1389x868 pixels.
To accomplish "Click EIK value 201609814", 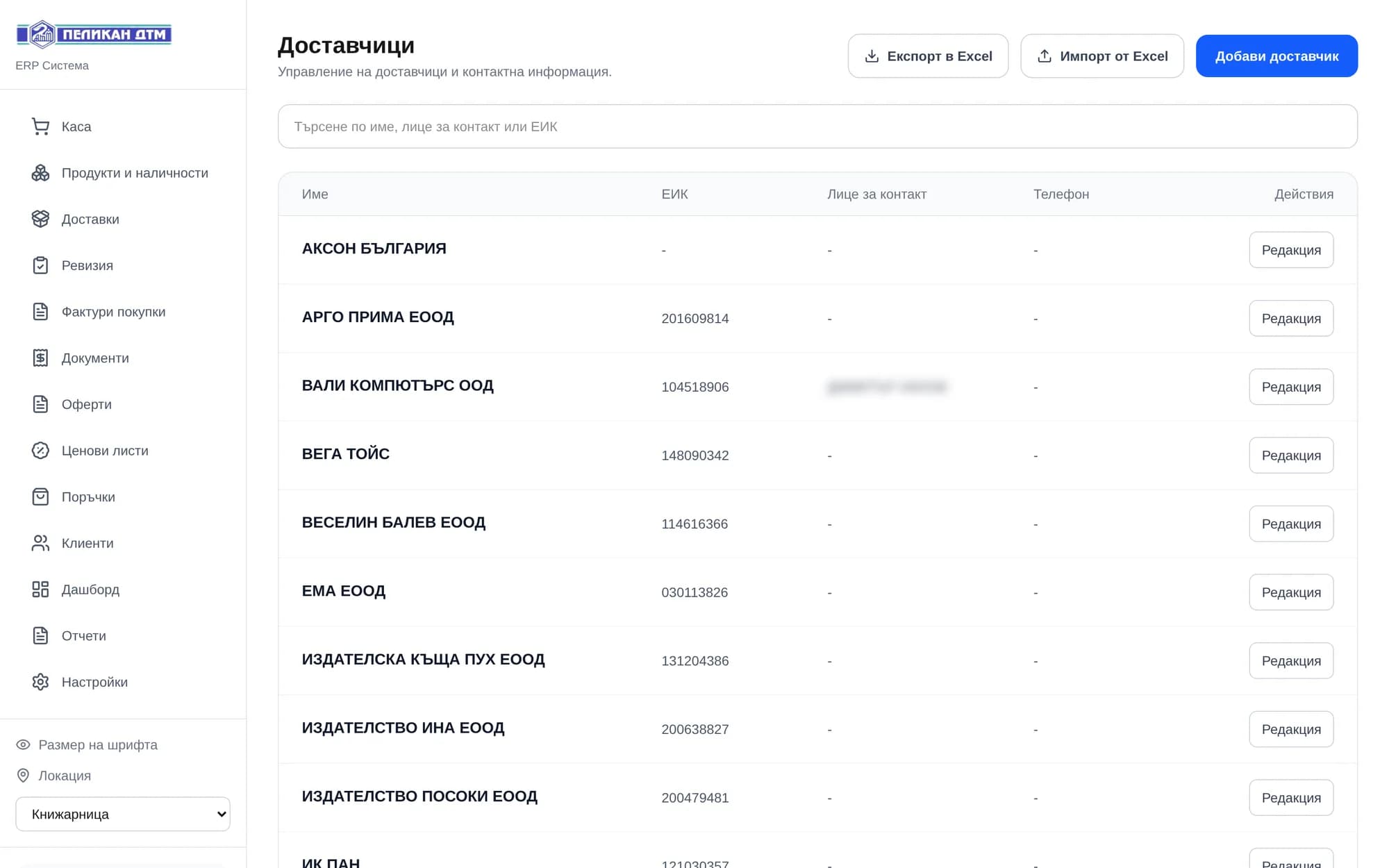I will coord(694,319).
